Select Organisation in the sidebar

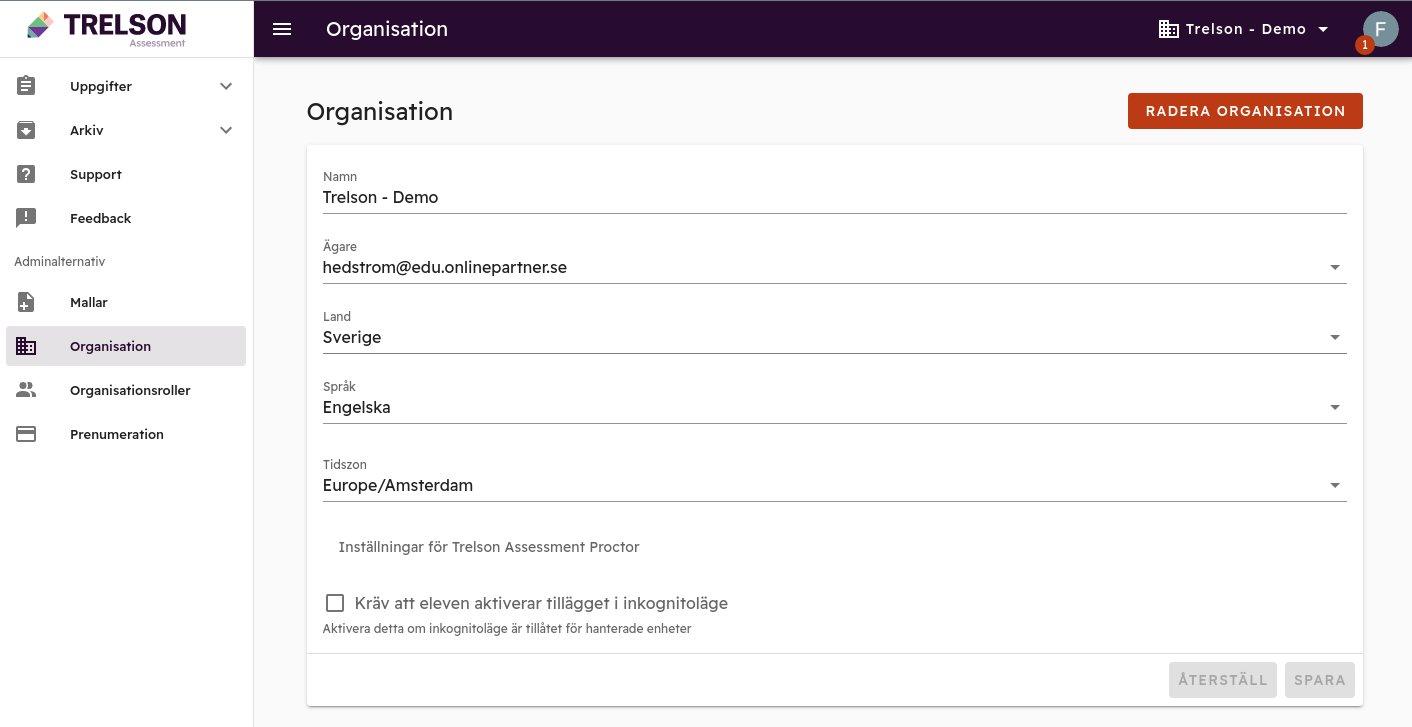(x=126, y=346)
